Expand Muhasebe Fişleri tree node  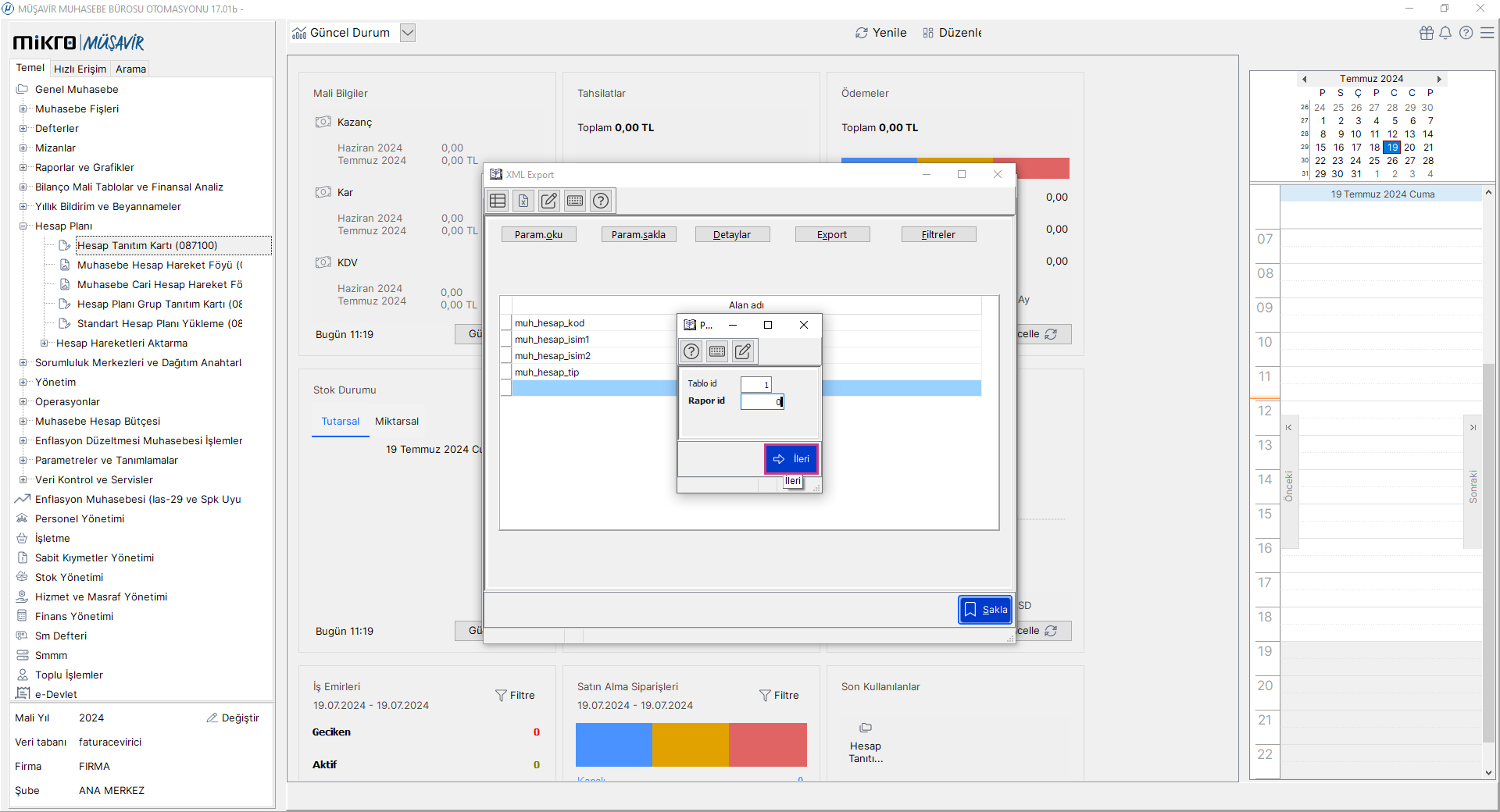tap(23, 109)
